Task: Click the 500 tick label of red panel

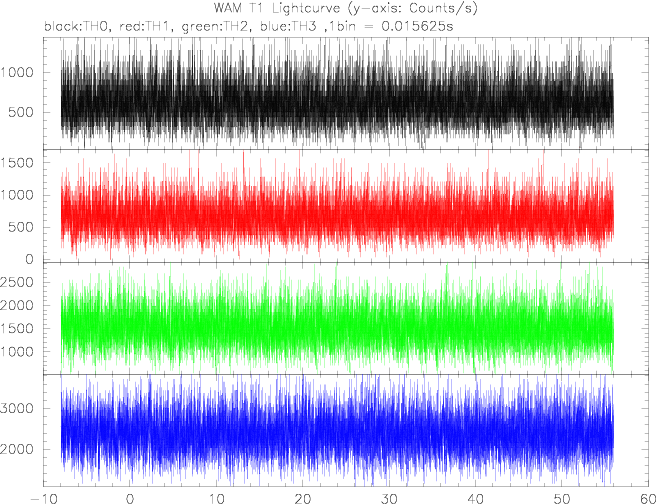Action: (22, 227)
